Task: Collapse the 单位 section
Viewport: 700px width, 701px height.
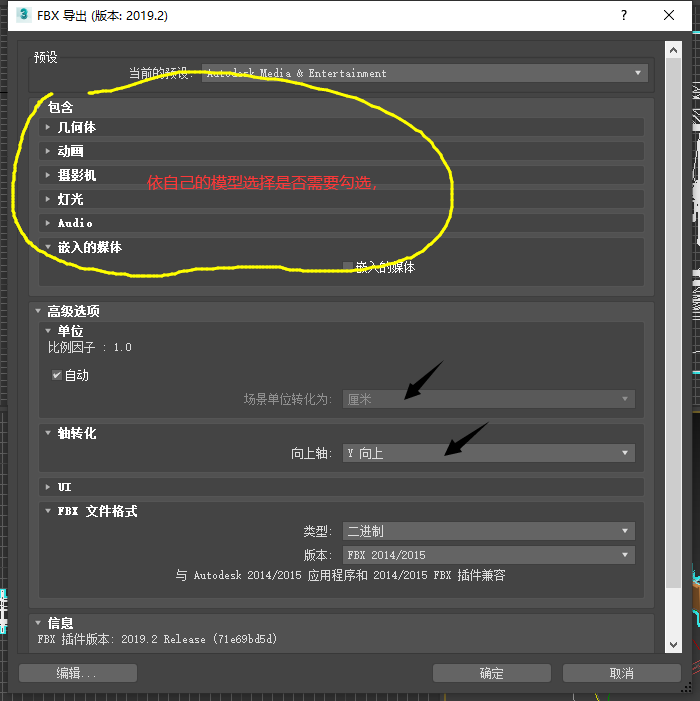Action: pos(47,331)
